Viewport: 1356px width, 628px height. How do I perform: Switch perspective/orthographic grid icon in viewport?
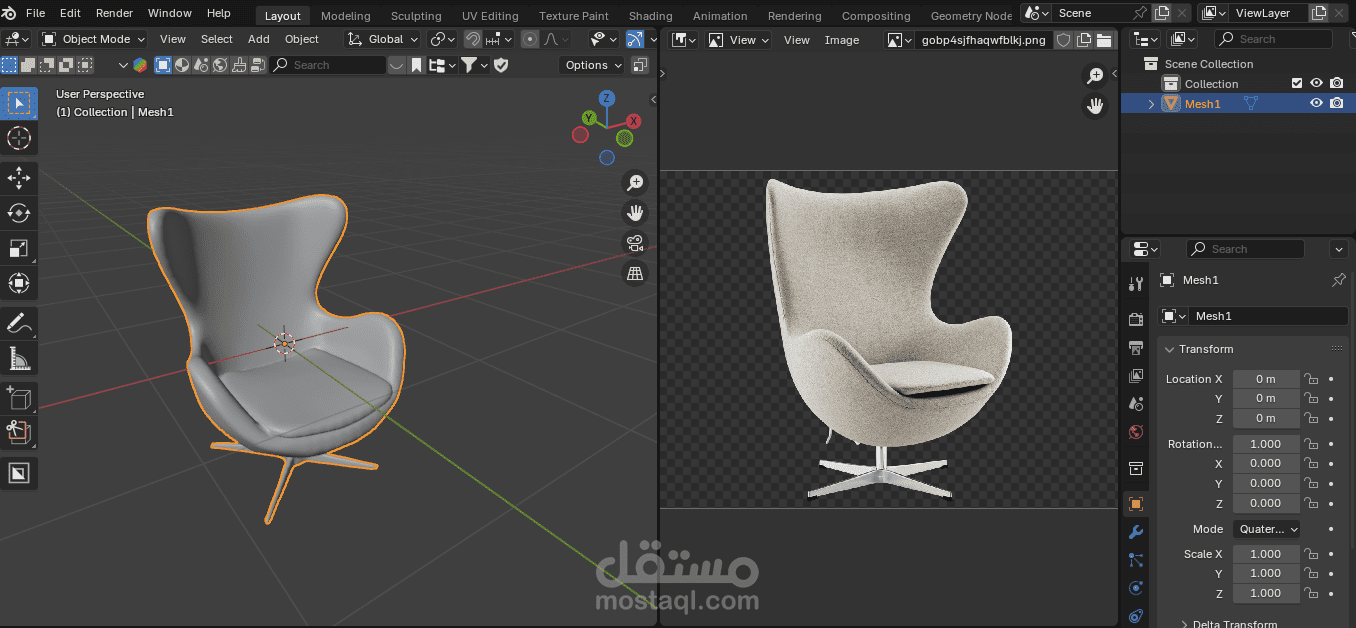click(x=635, y=273)
